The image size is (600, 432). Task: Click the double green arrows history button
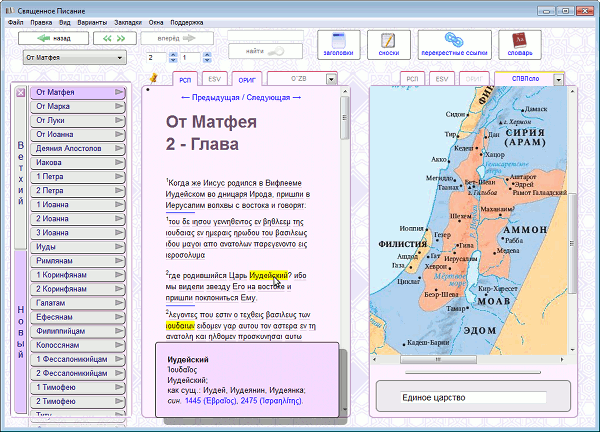point(121,38)
